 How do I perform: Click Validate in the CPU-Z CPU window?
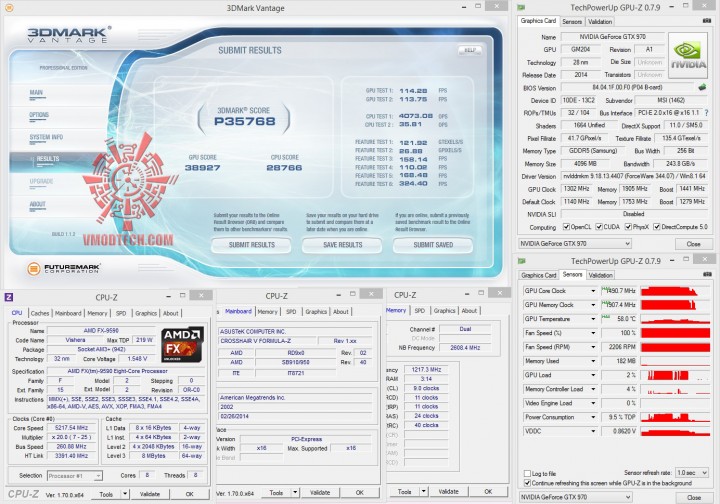[x=150, y=494]
